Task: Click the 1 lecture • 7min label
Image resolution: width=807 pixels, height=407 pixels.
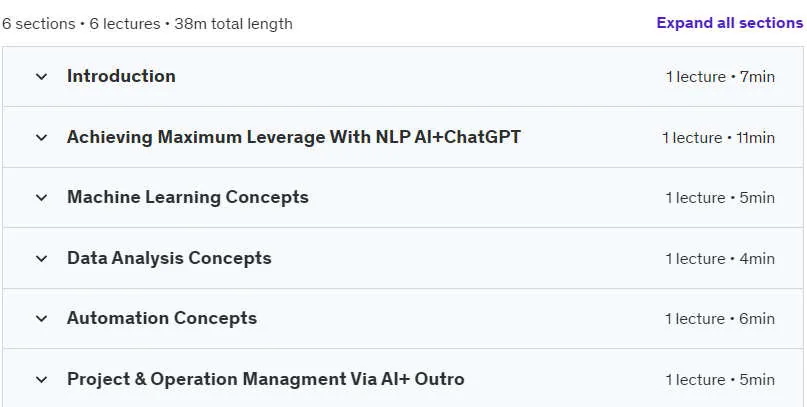Action: coord(720,77)
